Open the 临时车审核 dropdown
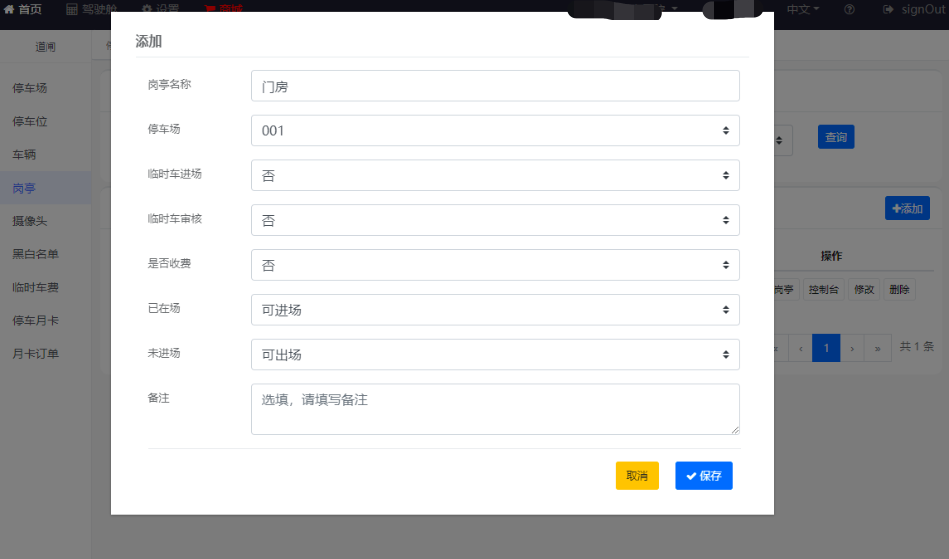Image resolution: width=949 pixels, height=559 pixels. (x=495, y=220)
